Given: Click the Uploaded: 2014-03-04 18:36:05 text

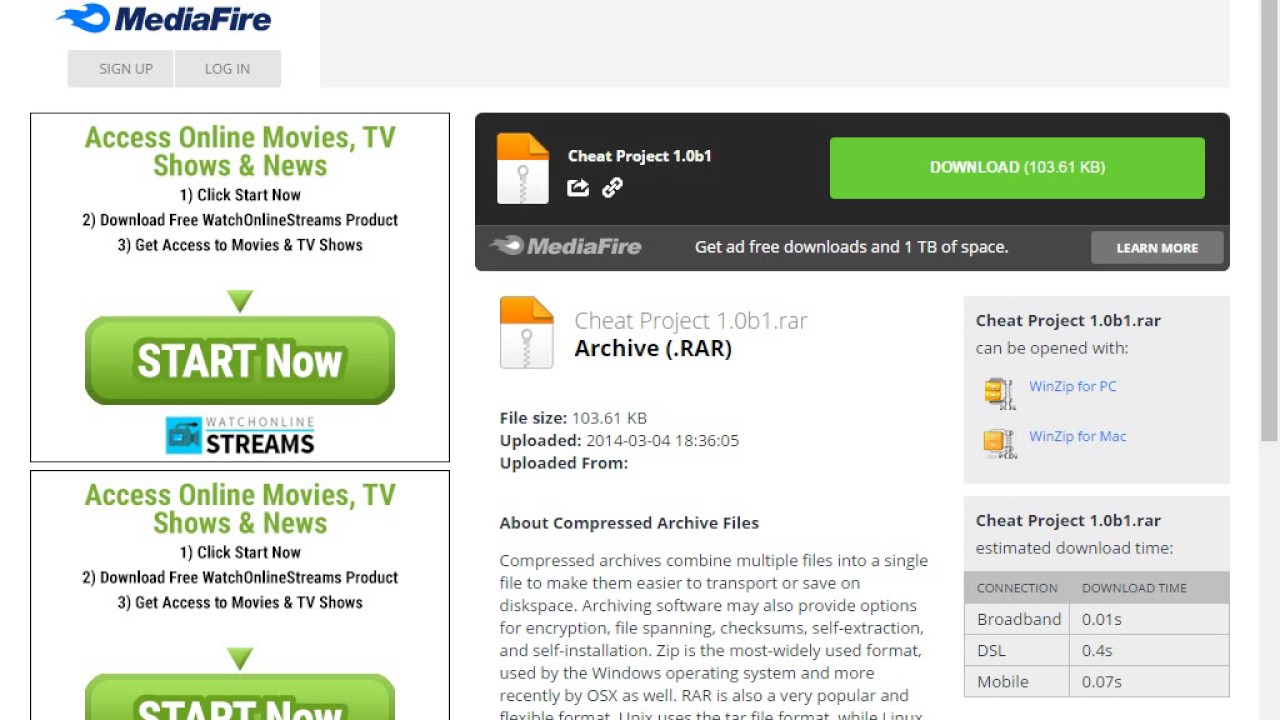Looking at the screenshot, I should point(619,440).
